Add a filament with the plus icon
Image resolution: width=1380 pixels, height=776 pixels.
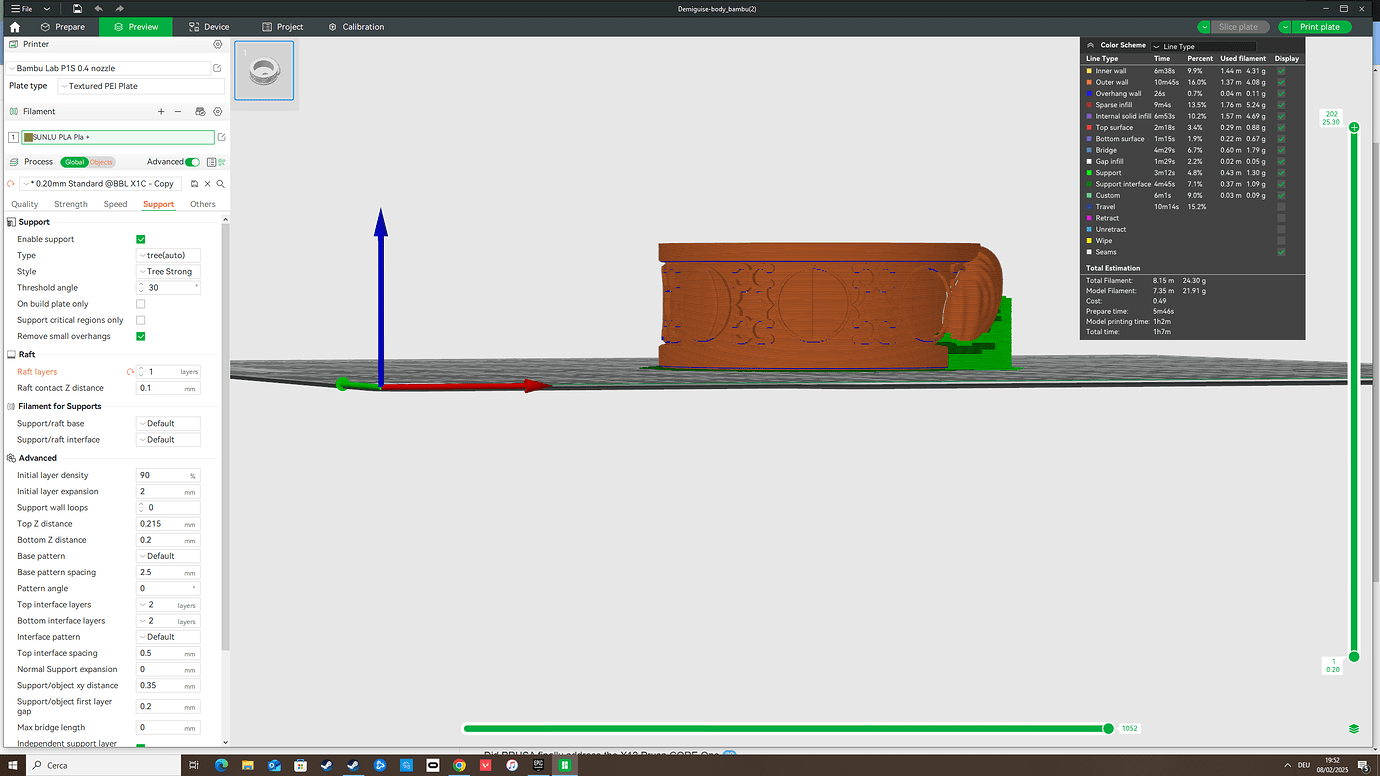tap(161, 112)
